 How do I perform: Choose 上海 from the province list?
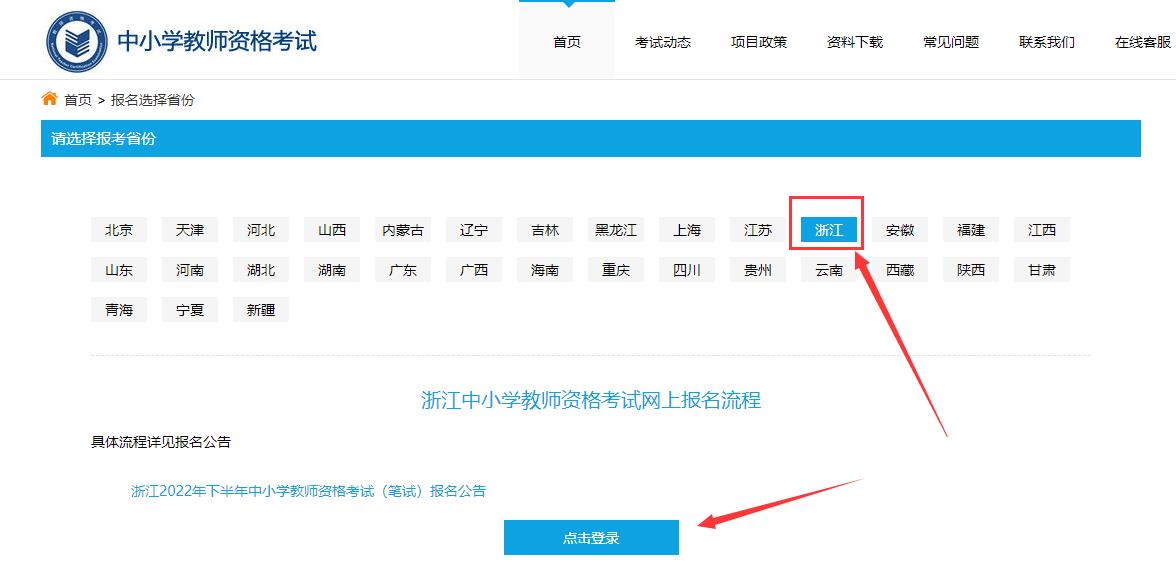tap(686, 229)
